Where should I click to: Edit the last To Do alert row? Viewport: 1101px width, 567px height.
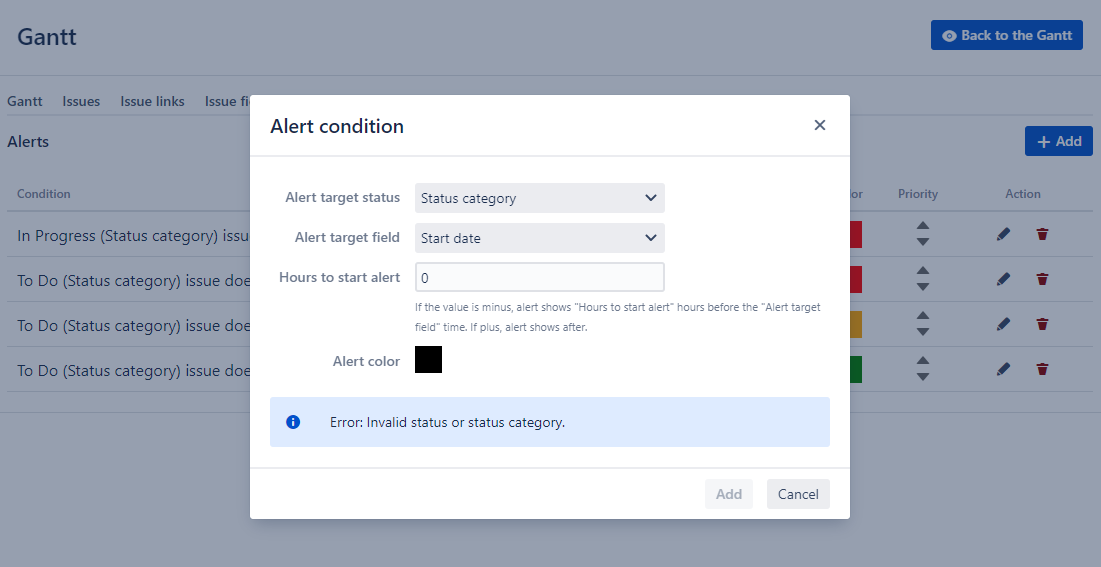1004,369
